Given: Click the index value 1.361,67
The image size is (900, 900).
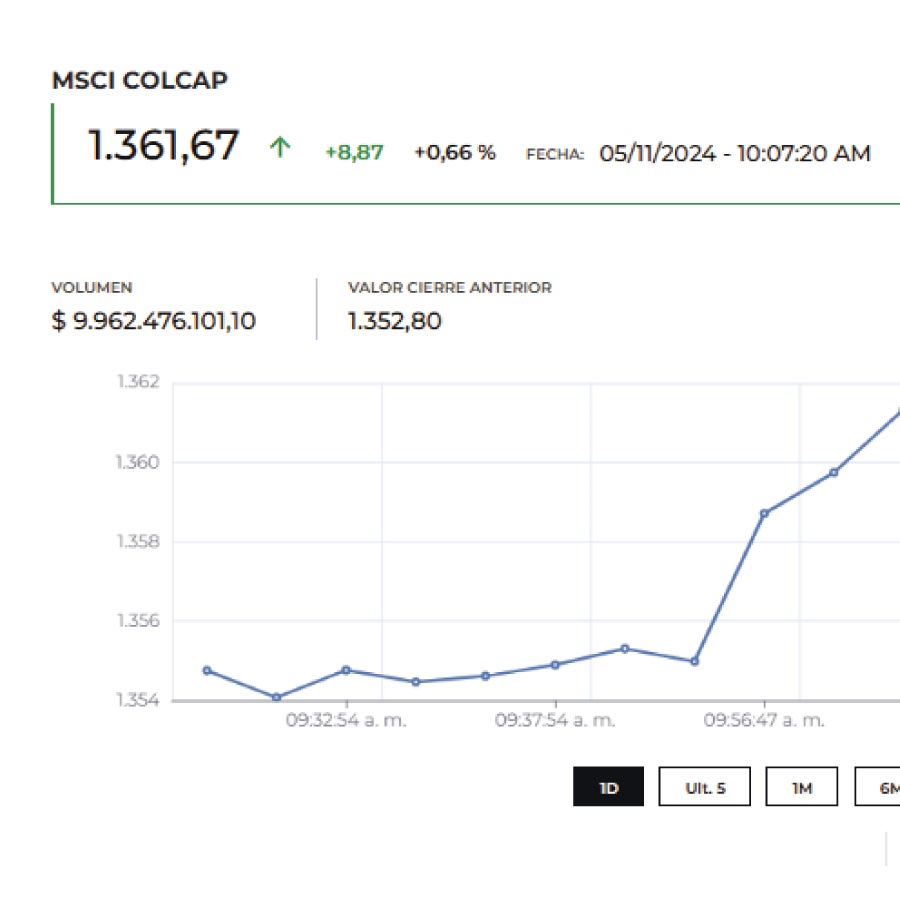Looking at the screenshot, I should (x=163, y=146).
